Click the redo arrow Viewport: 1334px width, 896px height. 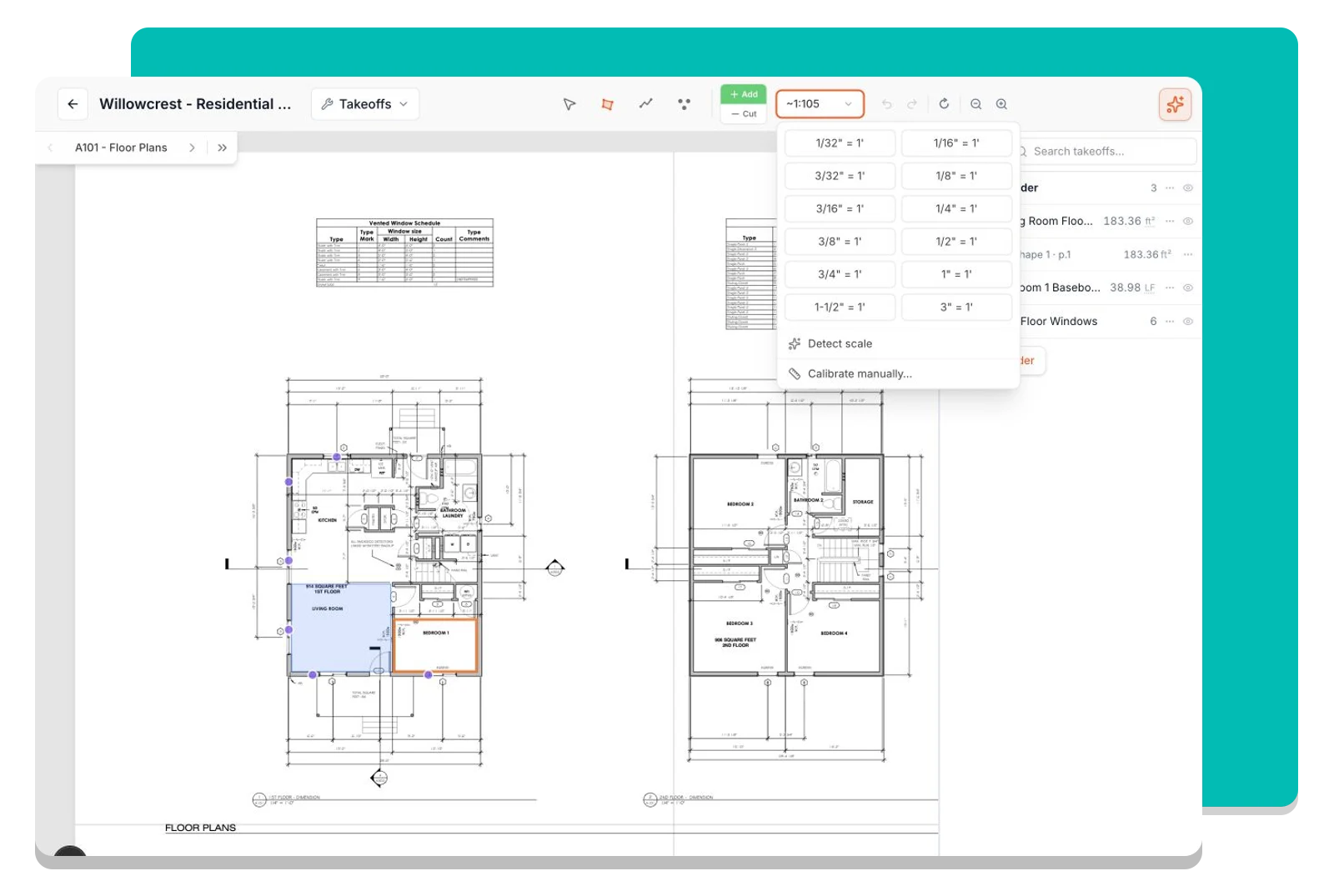[x=912, y=104]
